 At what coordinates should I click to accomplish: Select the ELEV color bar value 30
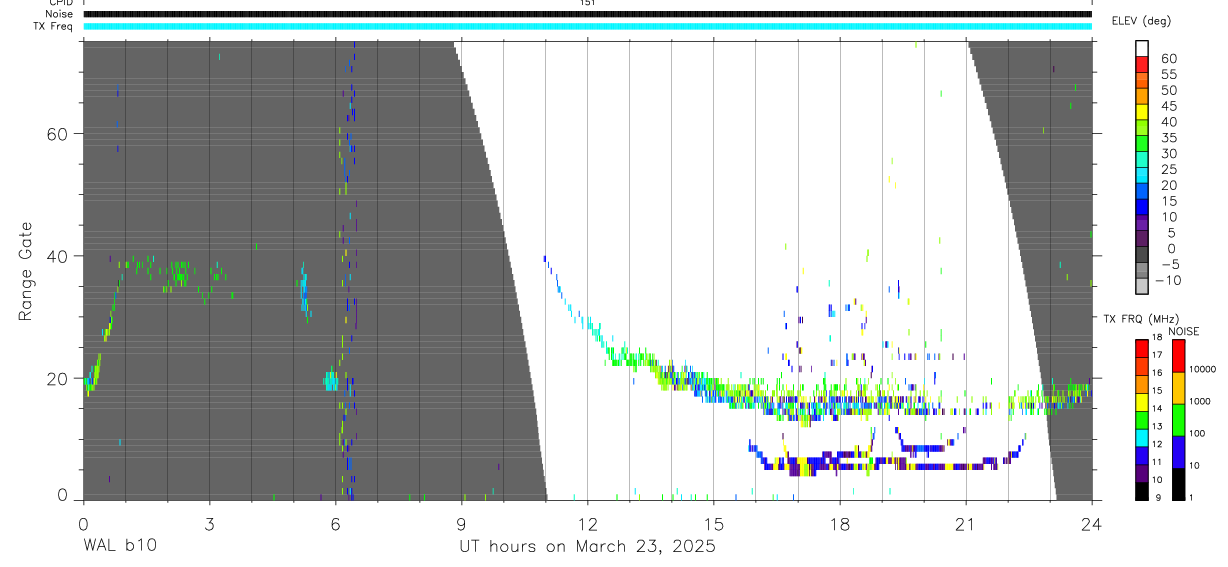click(x=1168, y=154)
